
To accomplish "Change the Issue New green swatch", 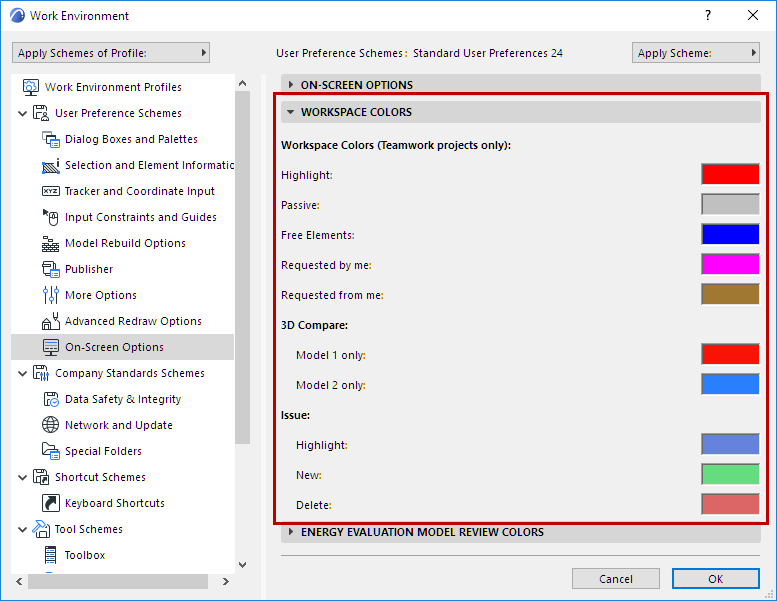I will (x=730, y=475).
